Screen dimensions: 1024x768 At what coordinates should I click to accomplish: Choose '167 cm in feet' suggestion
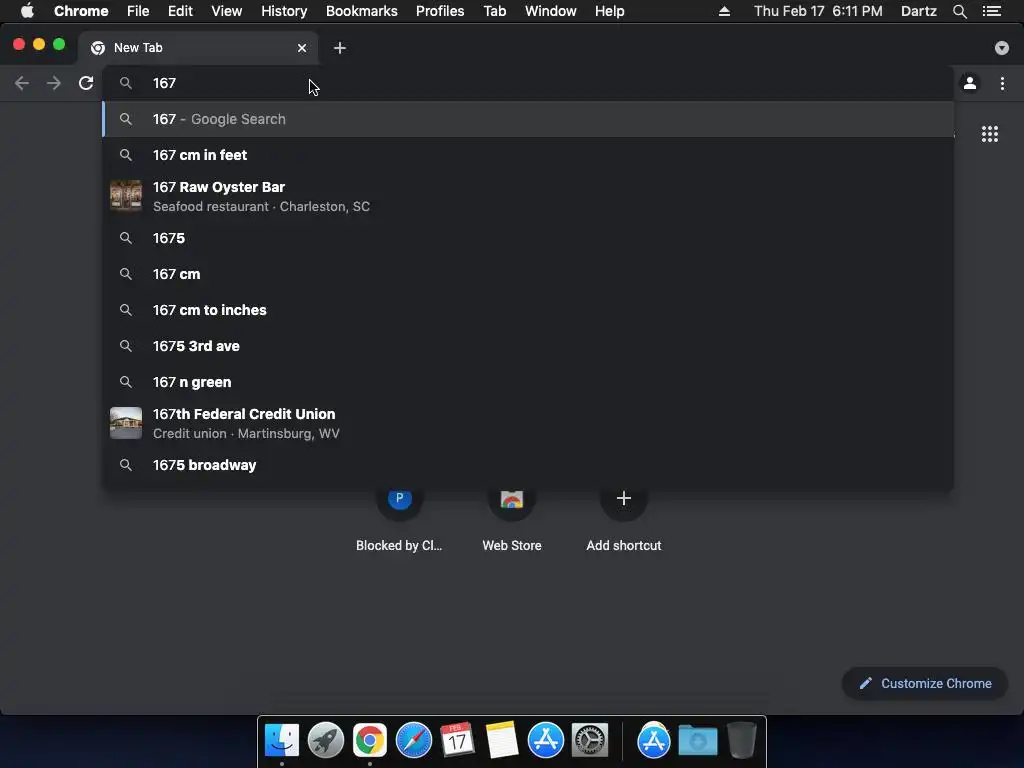(x=528, y=155)
